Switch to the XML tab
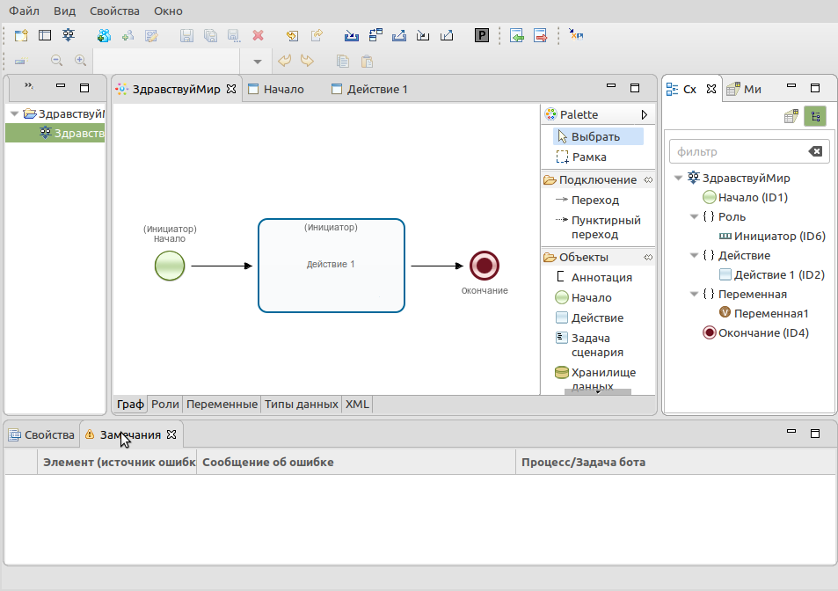 [357, 405]
